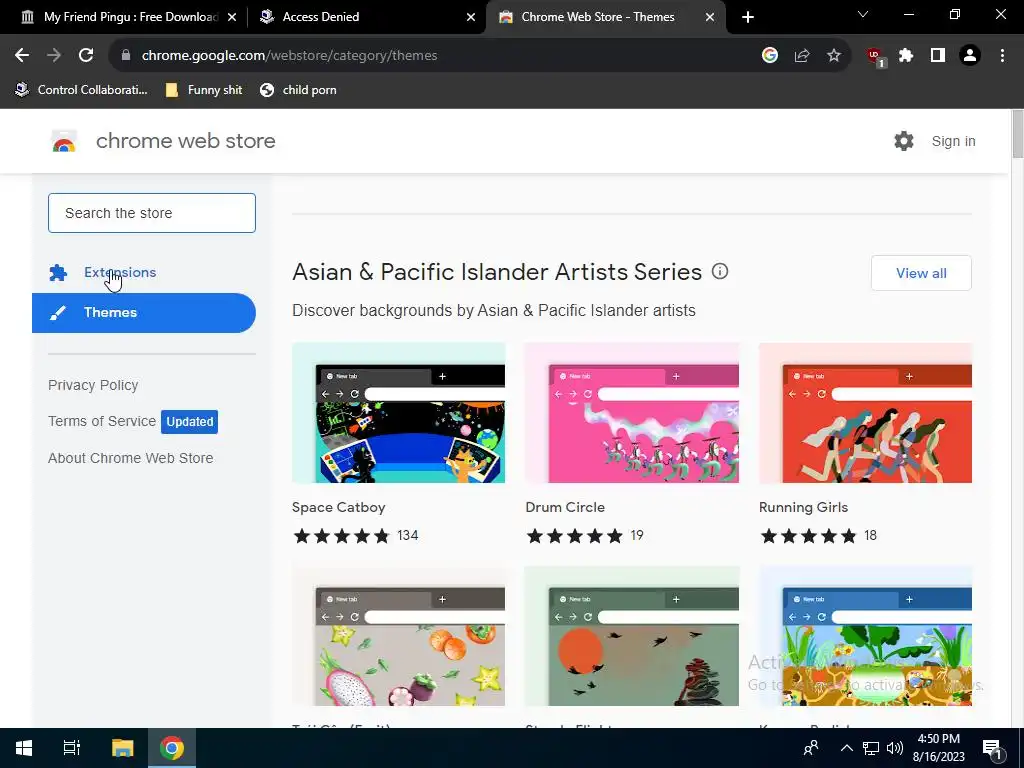Open the Terms of Service link
The height and width of the screenshot is (768, 1024).
pyautogui.click(x=102, y=421)
